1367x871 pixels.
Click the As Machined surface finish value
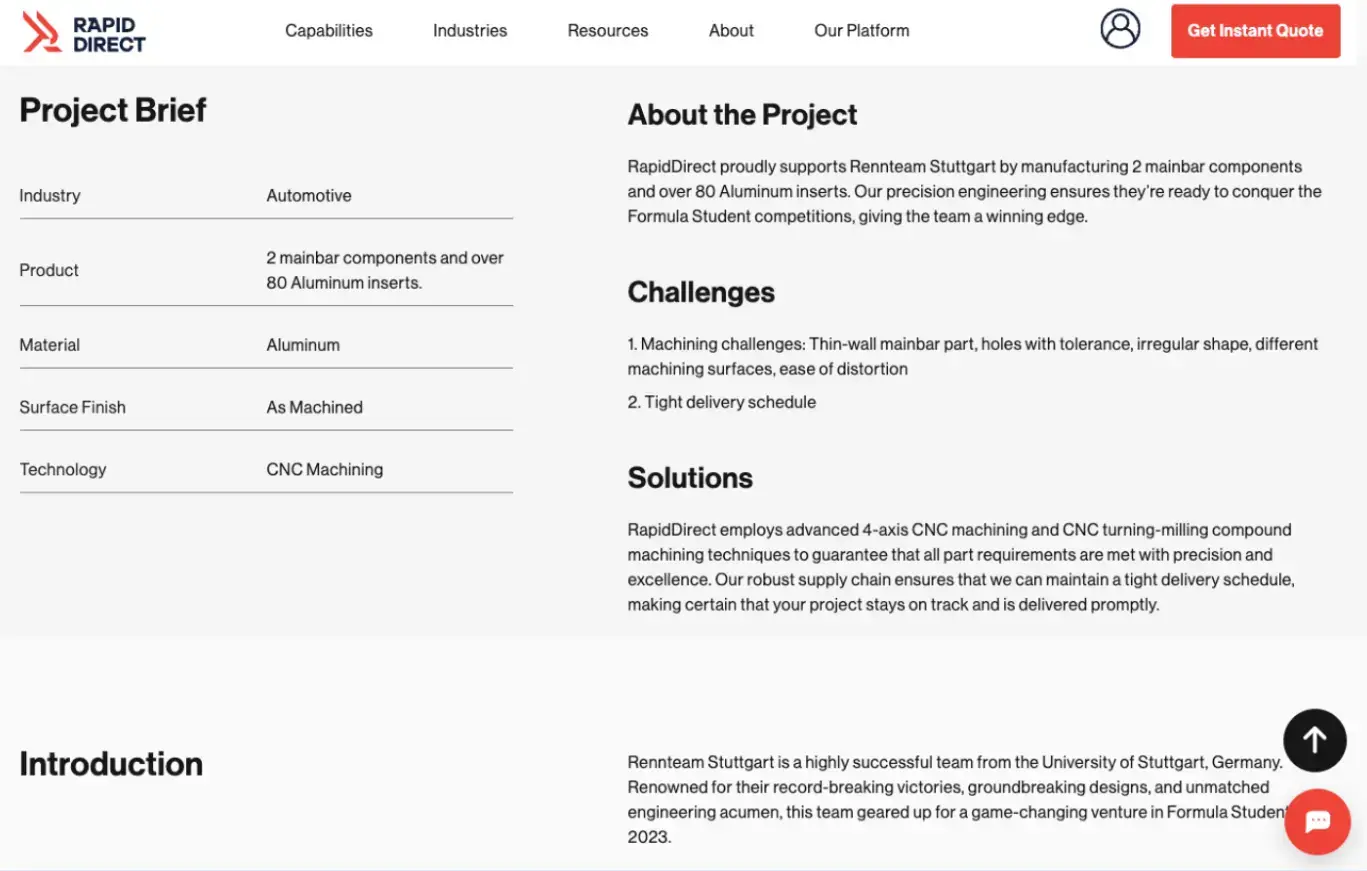[x=314, y=407]
